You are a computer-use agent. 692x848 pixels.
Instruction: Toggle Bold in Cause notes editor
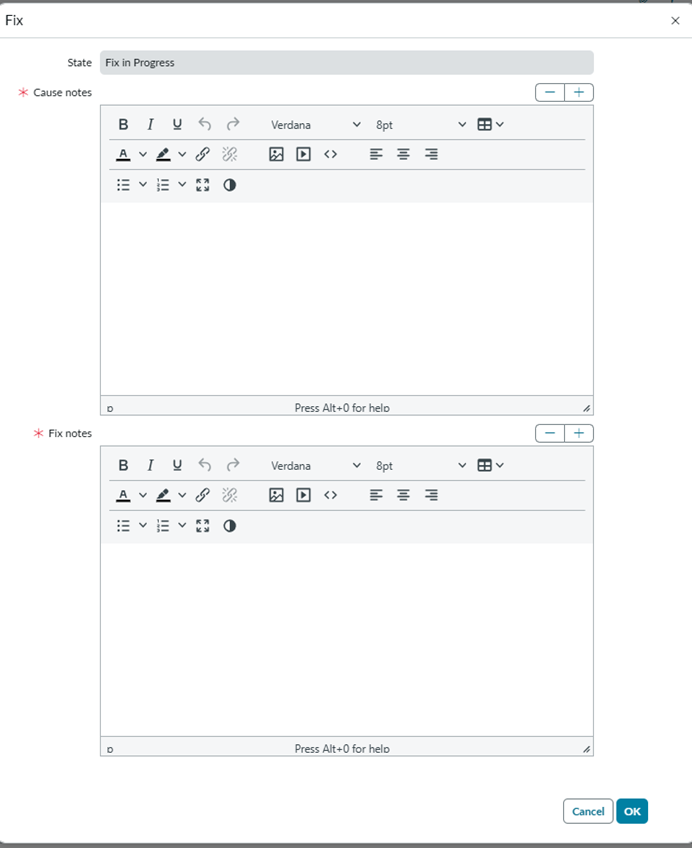pos(123,124)
